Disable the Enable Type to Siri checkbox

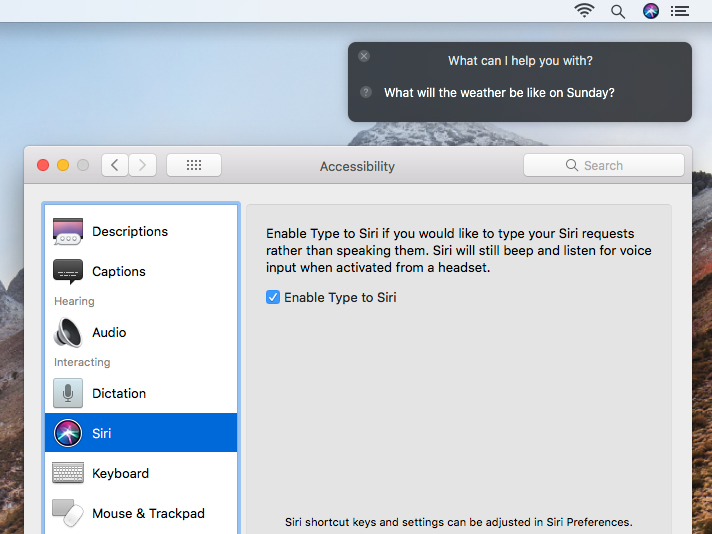[273, 297]
